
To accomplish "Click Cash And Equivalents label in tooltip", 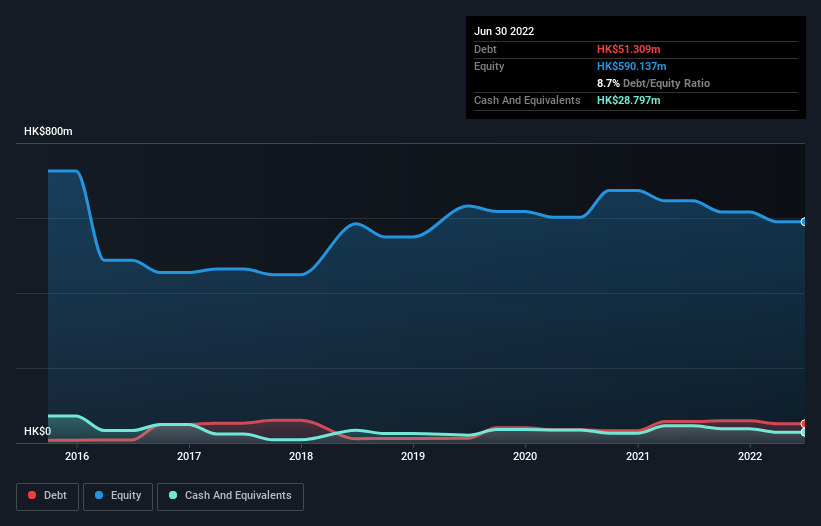I will [x=527, y=100].
